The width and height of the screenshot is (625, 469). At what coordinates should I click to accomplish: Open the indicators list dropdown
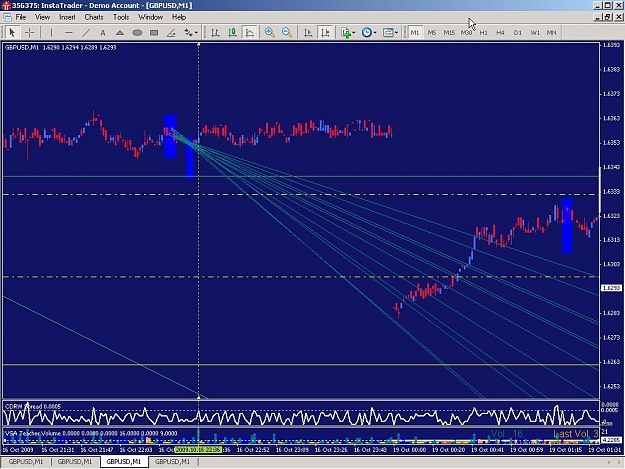348,33
